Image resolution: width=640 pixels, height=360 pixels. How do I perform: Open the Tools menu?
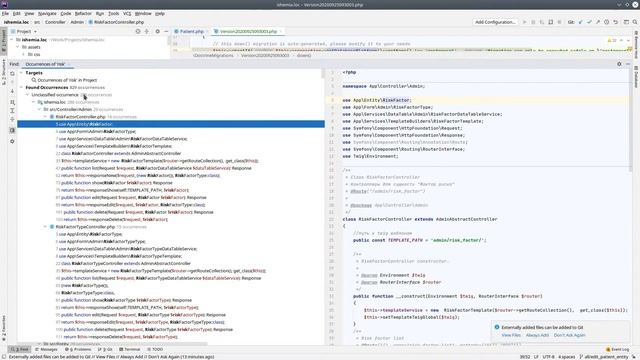coord(113,13)
